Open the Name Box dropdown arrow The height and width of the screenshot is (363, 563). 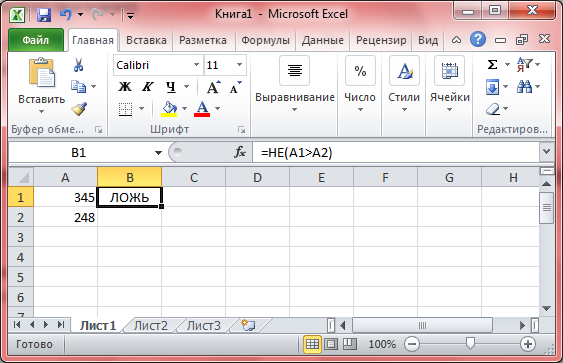tap(158, 153)
